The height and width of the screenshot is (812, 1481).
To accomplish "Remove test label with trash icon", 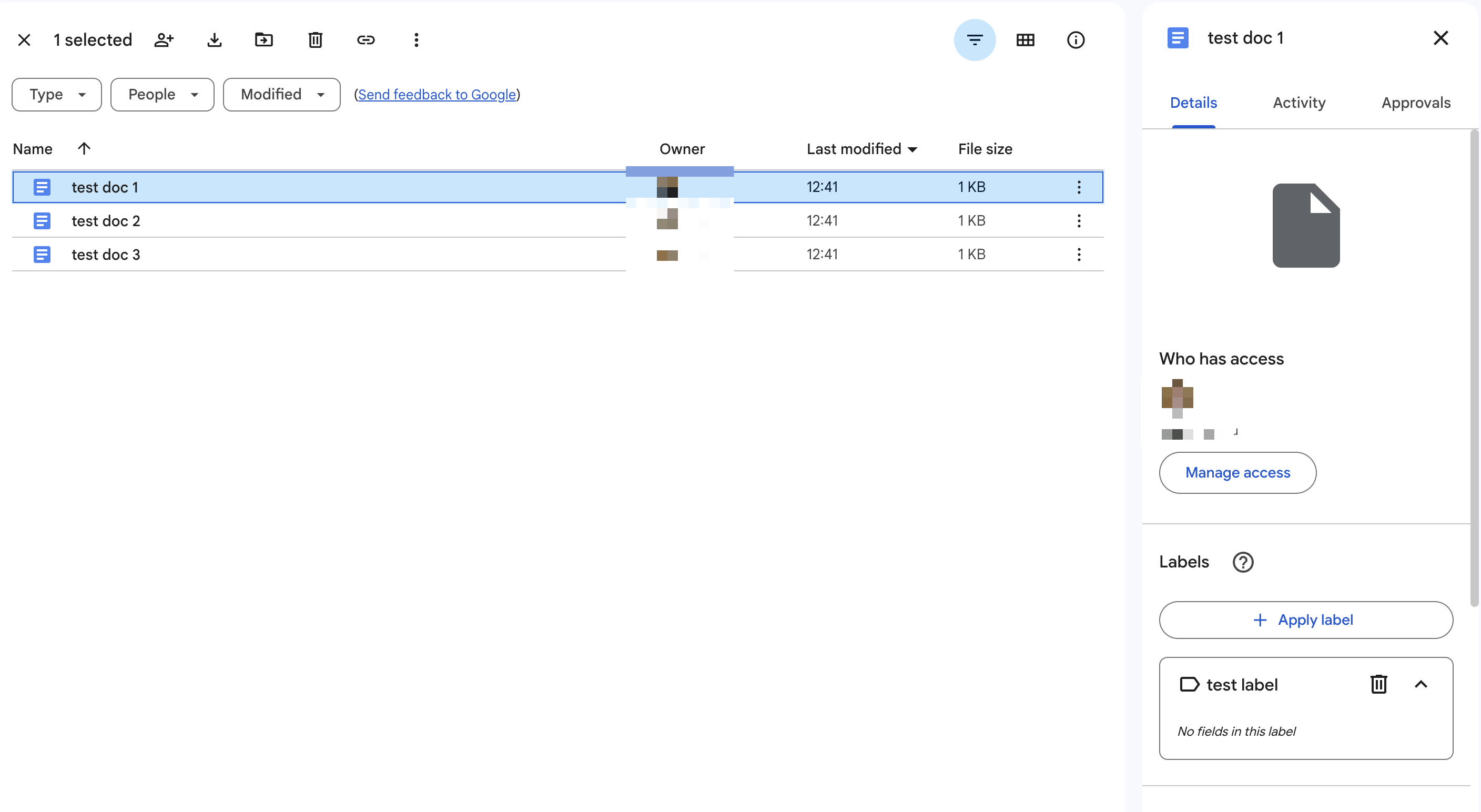I will click(1378, 684).
